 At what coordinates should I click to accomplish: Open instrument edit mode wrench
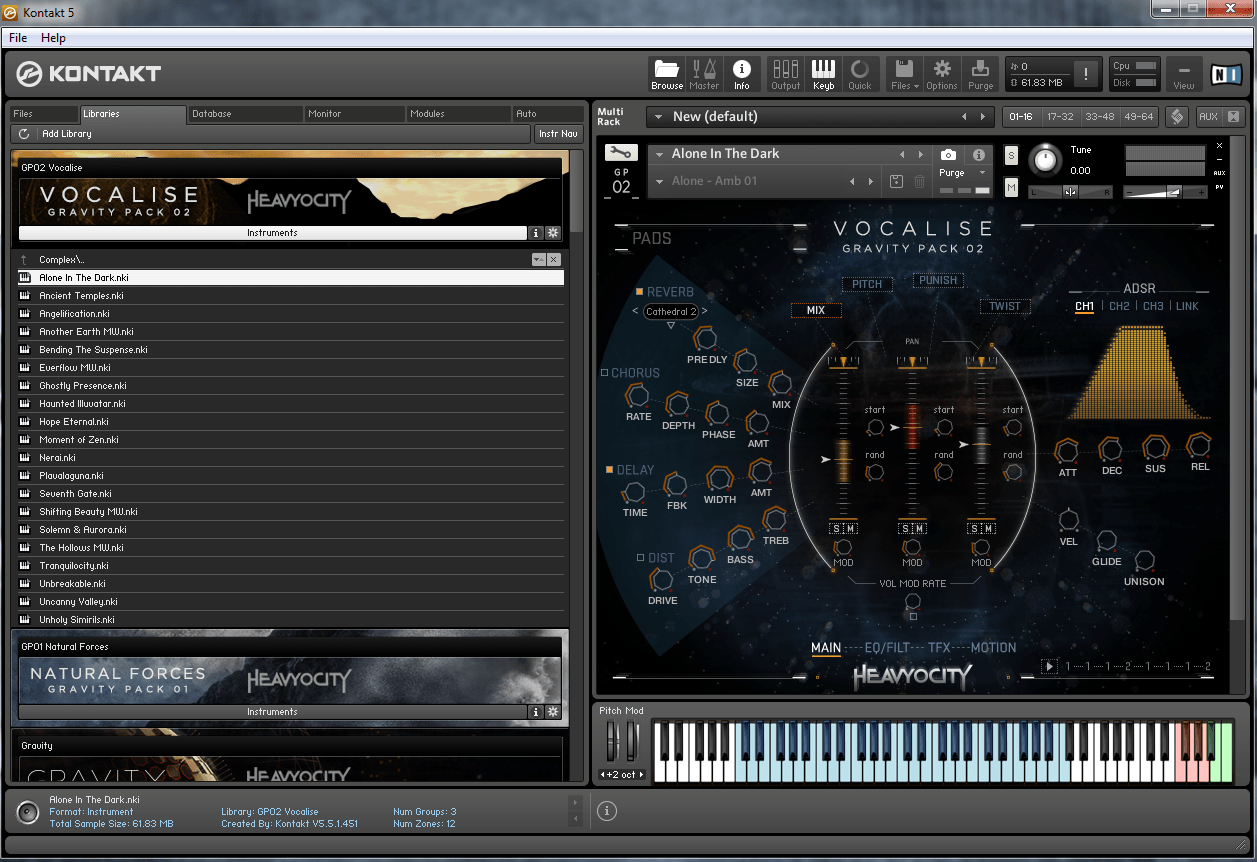point(620,153)
